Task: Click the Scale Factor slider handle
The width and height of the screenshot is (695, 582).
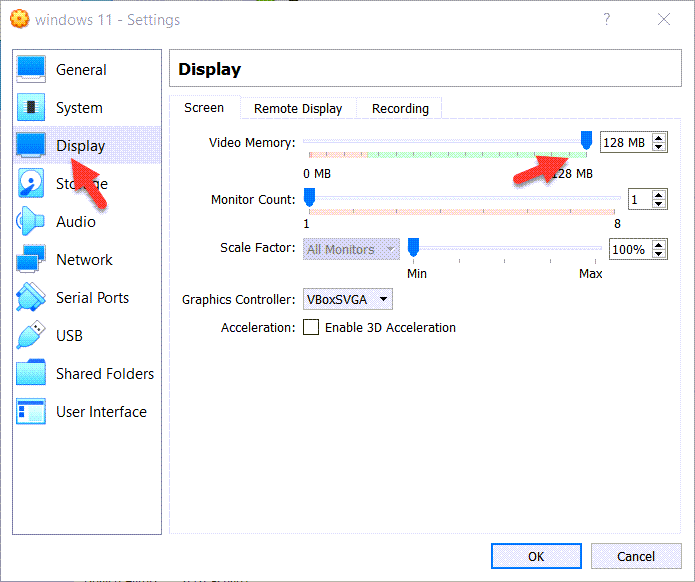Action: point(412,247)
